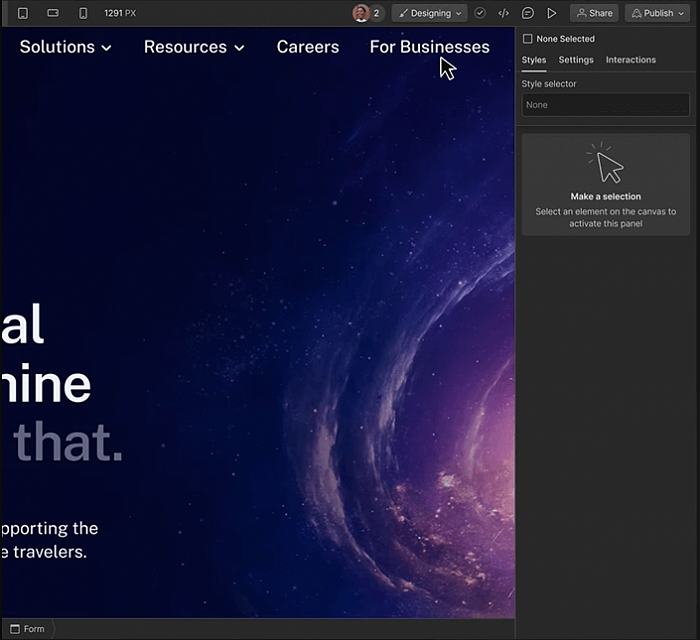Switch to the Styles tab

534,60
